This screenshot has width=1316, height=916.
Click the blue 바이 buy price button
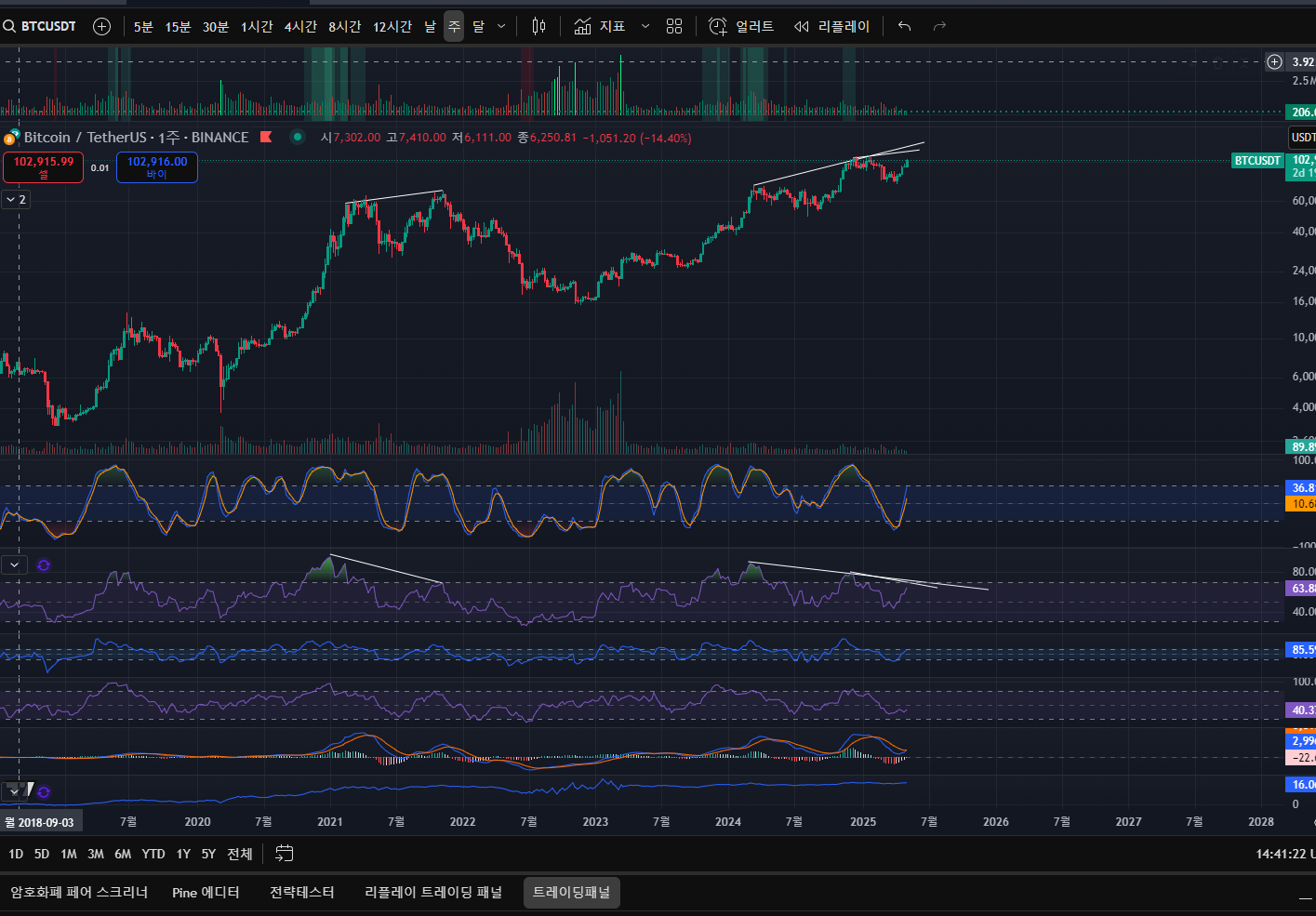pyautogui.click(x=156, y=167)
